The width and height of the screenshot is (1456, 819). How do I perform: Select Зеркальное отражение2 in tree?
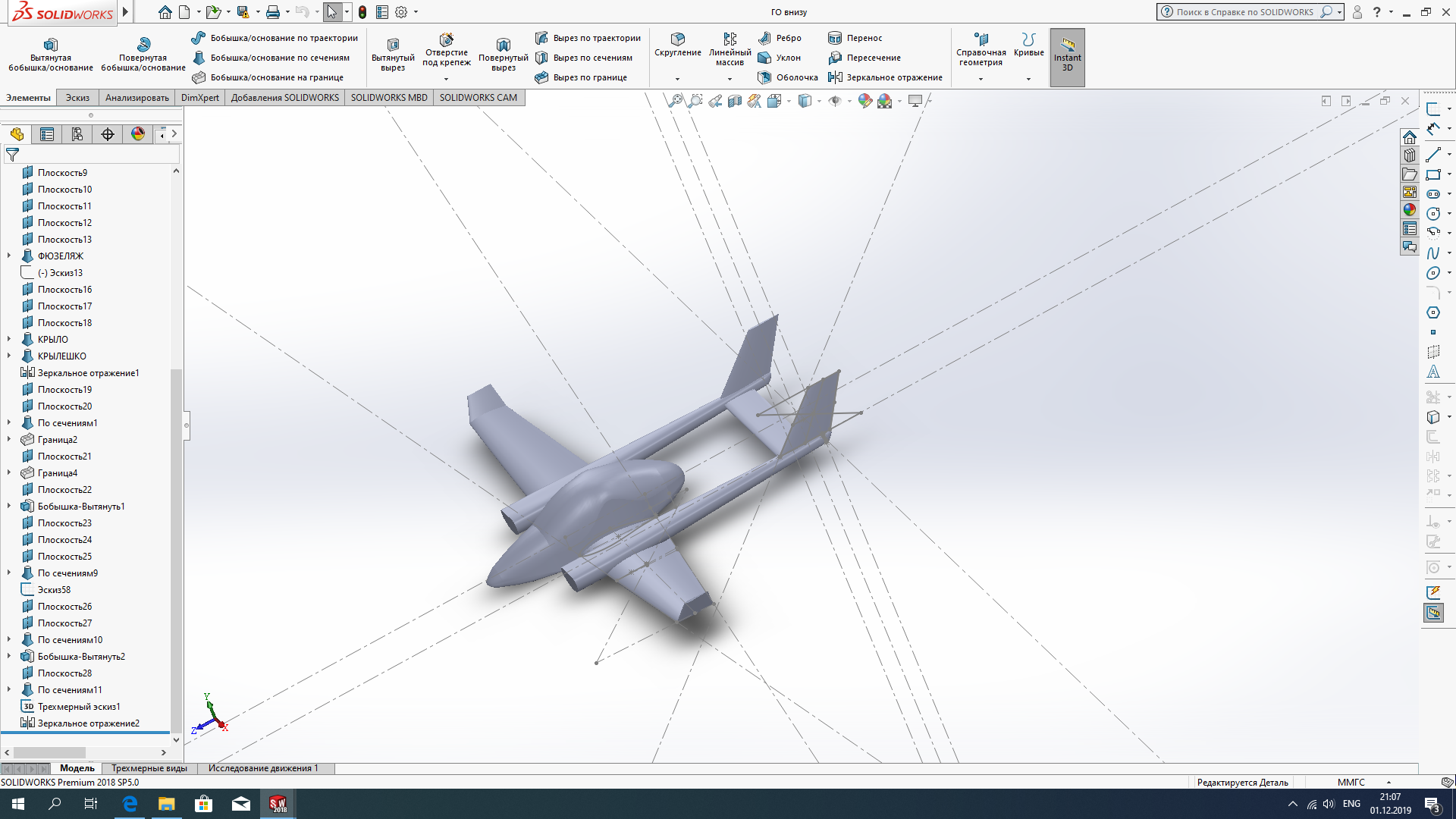click(80, 723)
